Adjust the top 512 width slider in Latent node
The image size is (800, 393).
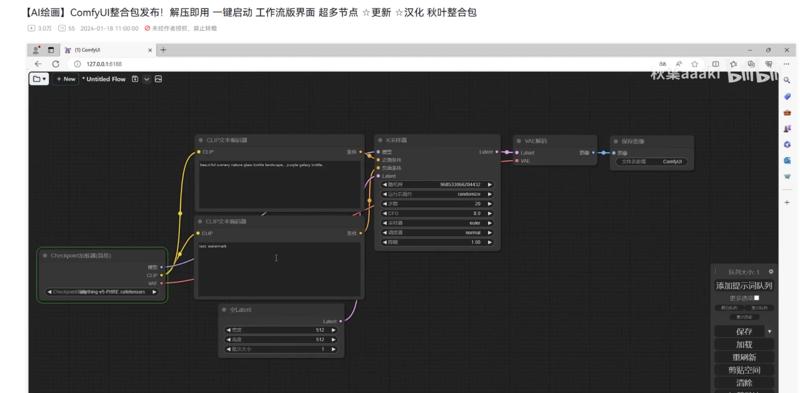click(x=281, y=330)
